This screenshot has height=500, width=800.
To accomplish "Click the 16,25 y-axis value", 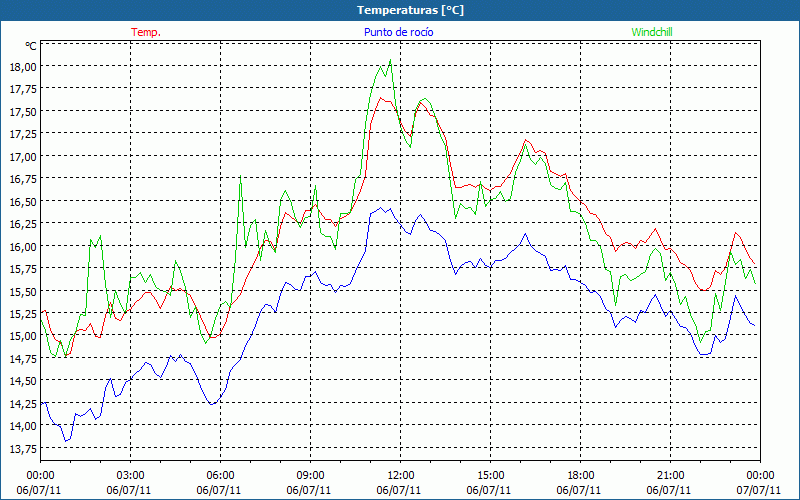I will pos(23,223).
